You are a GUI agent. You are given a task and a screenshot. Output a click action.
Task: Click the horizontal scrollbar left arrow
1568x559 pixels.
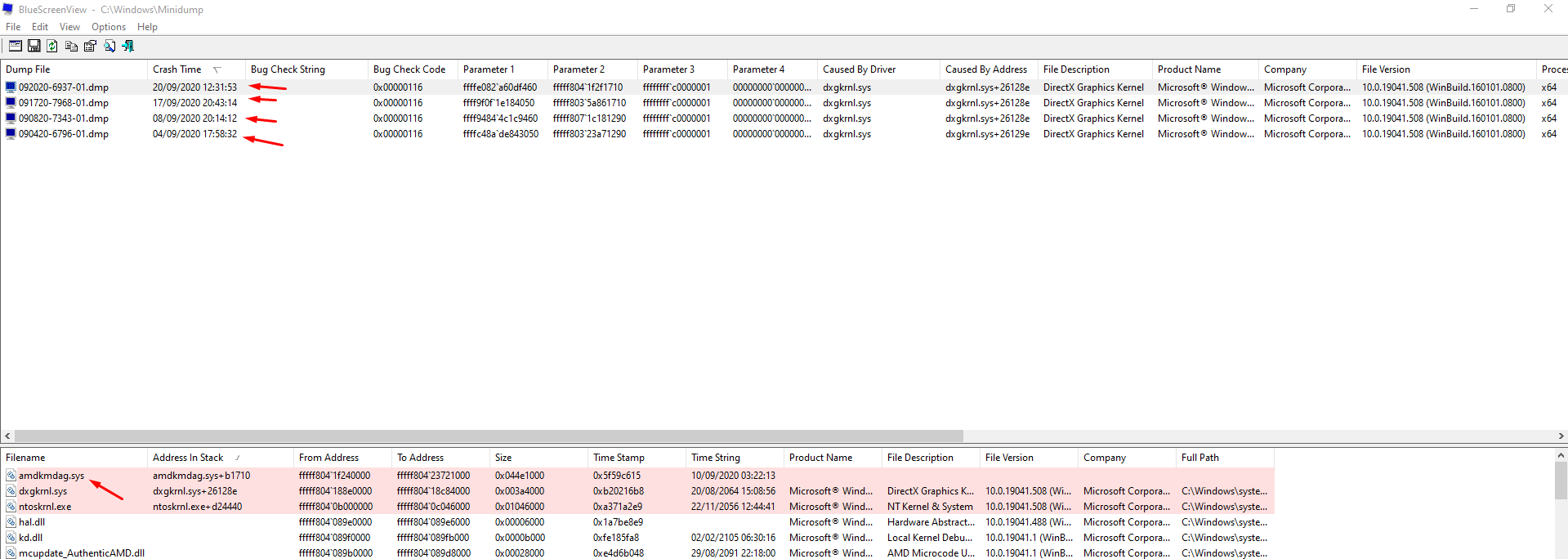pyautogui.click(x=7, y=436)
